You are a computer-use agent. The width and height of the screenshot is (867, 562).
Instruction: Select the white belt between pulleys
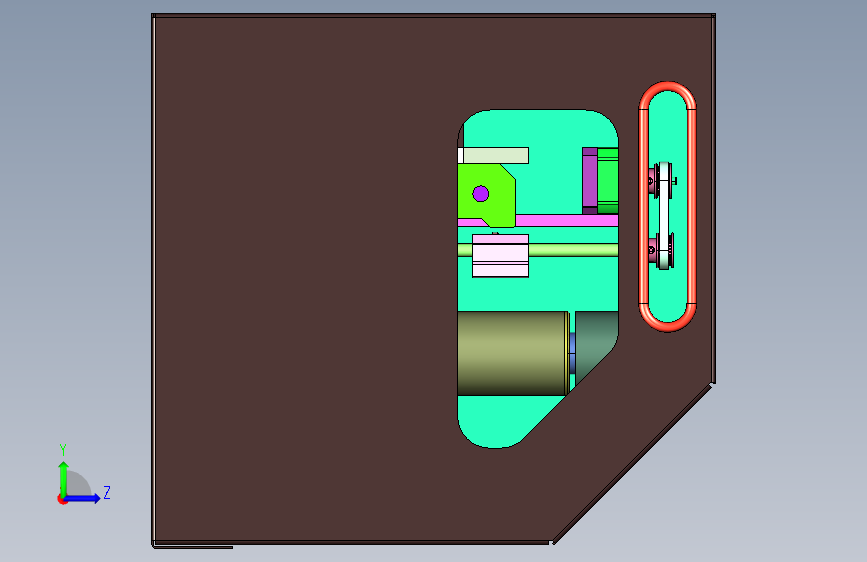coord(664,216)
